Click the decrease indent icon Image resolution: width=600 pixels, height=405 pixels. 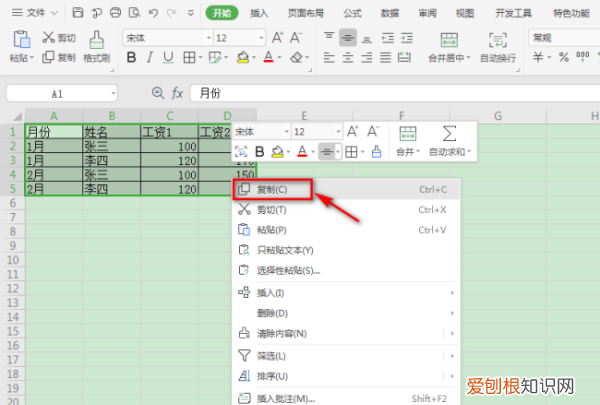pyautogui.click(x=388, y=38)
